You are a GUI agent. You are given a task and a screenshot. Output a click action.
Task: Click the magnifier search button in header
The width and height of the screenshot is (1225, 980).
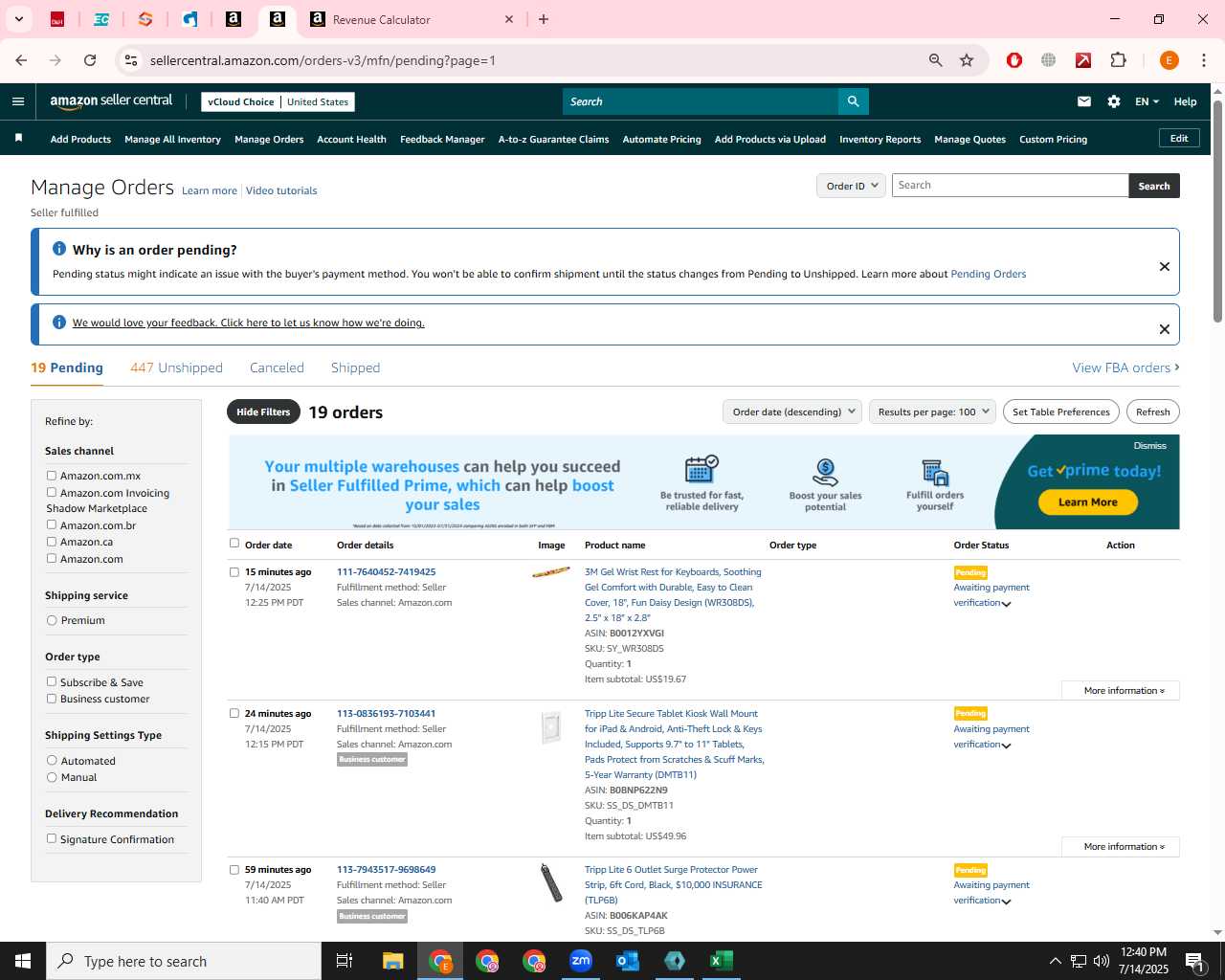853,101
